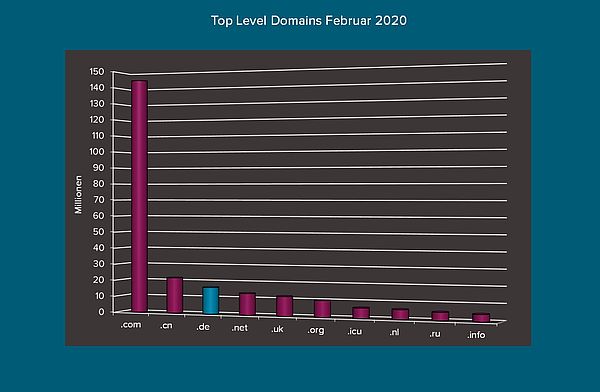Click the 0 y-axis value
Screen dimensions: 600x392
tap(101, 312)
